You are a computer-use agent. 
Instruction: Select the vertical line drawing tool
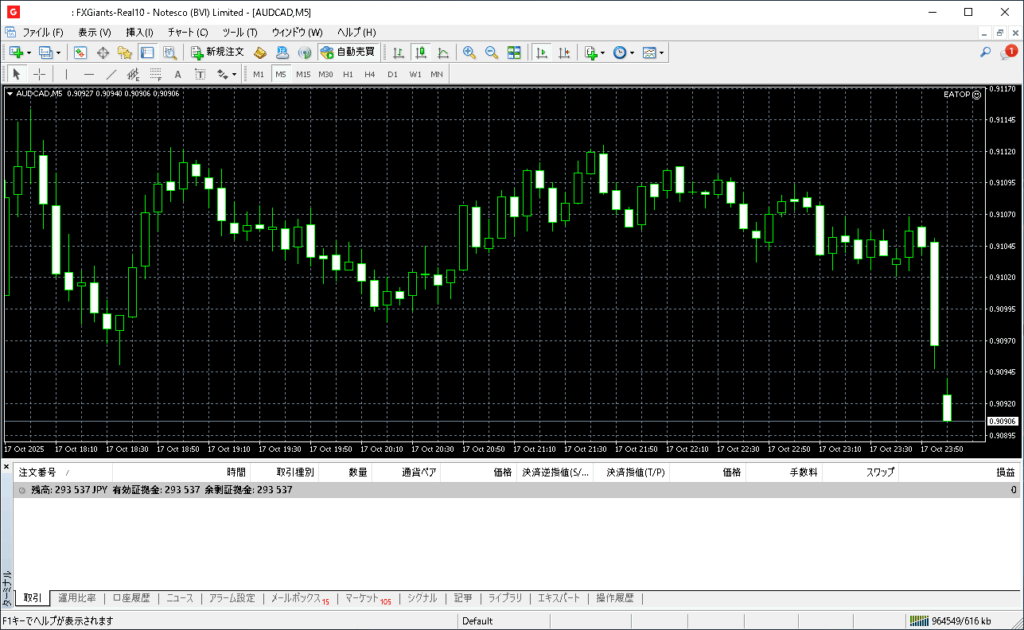(x=67, y=74)
